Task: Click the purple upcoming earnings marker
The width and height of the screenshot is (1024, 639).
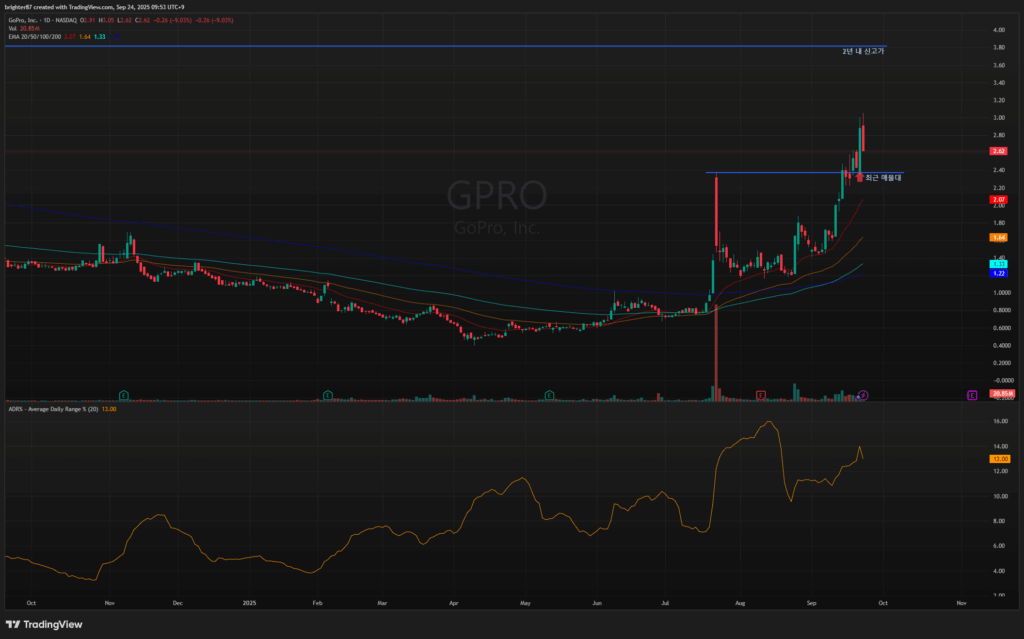Action: coord(972,395)
